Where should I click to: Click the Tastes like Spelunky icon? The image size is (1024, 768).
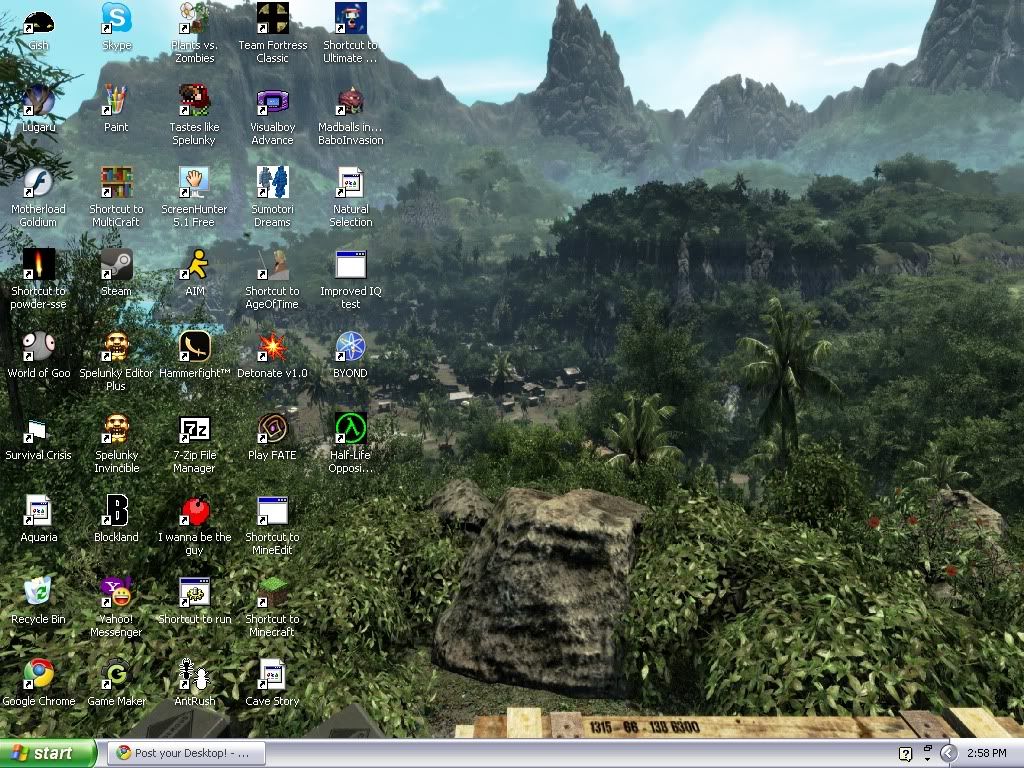tap(195, 101)
